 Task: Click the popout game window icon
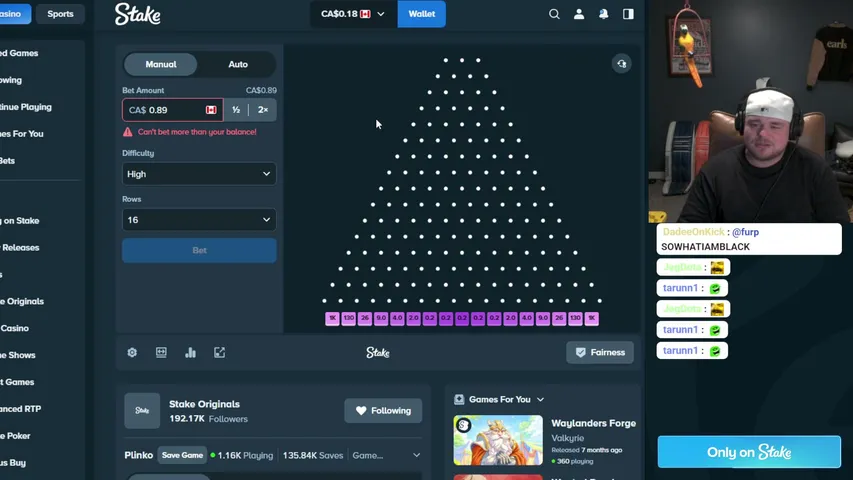(x=219, y=353)
